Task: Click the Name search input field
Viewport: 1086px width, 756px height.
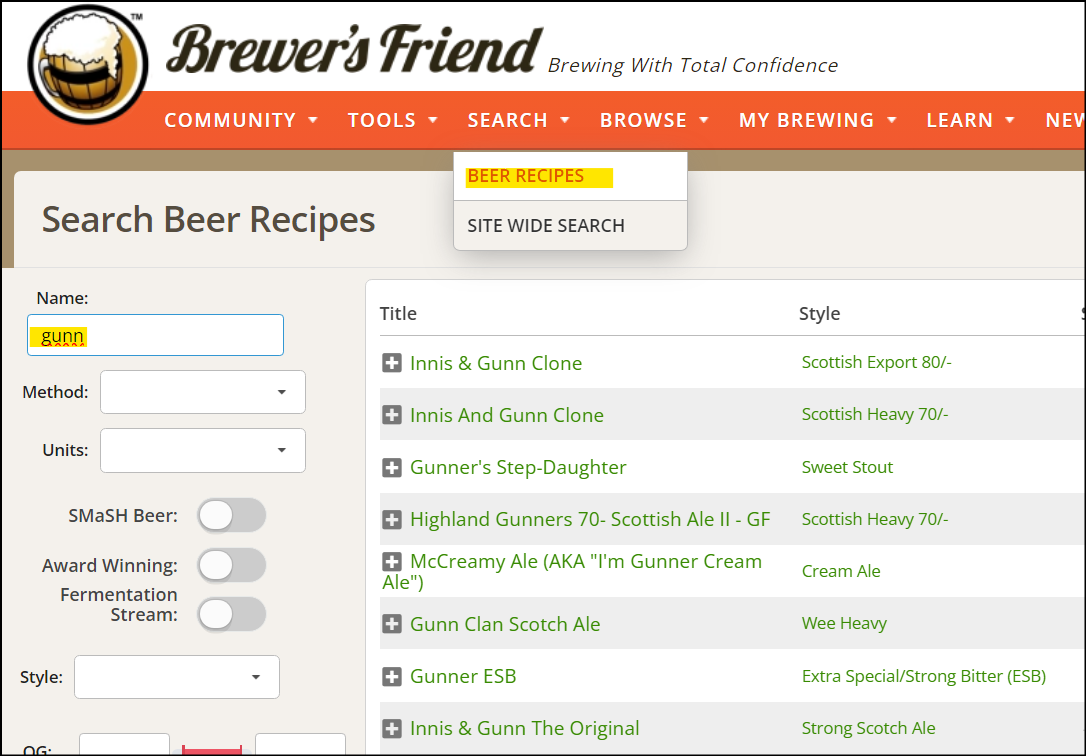Action: 155,335
